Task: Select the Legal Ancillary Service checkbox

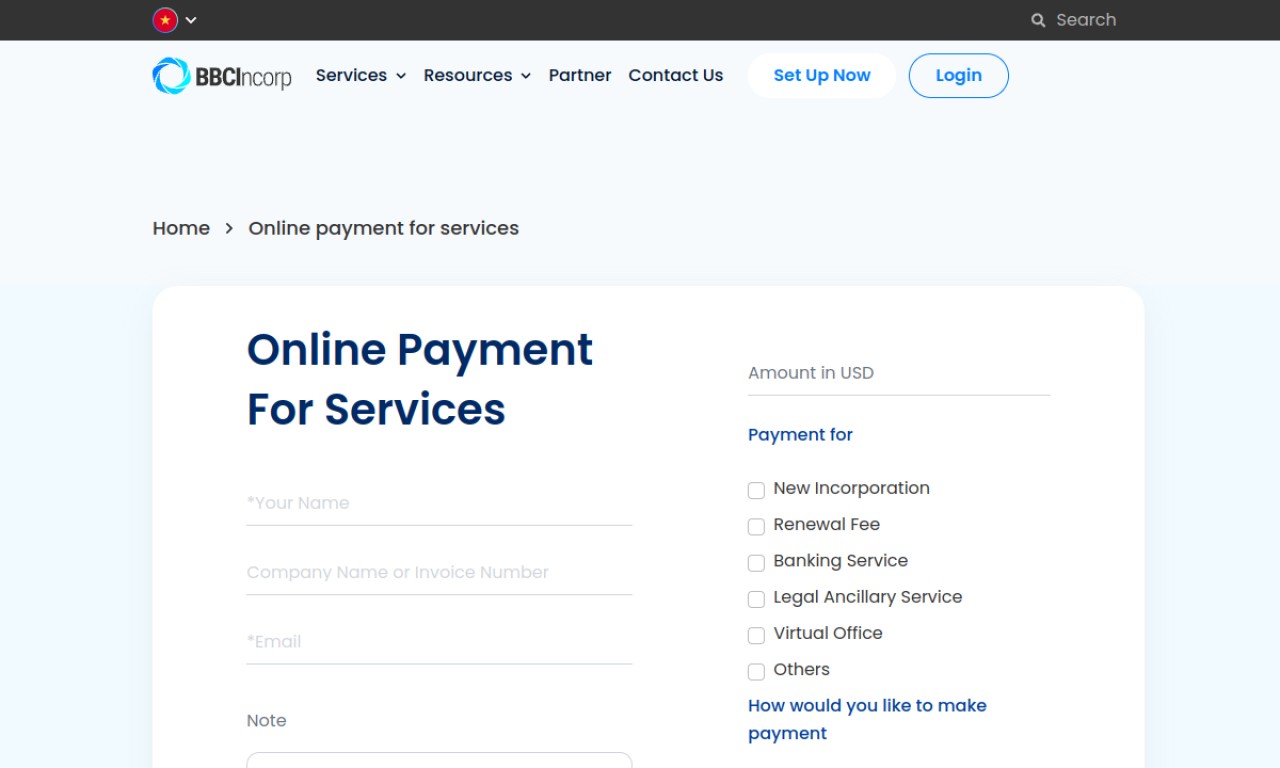Action: tap(756, 599)
